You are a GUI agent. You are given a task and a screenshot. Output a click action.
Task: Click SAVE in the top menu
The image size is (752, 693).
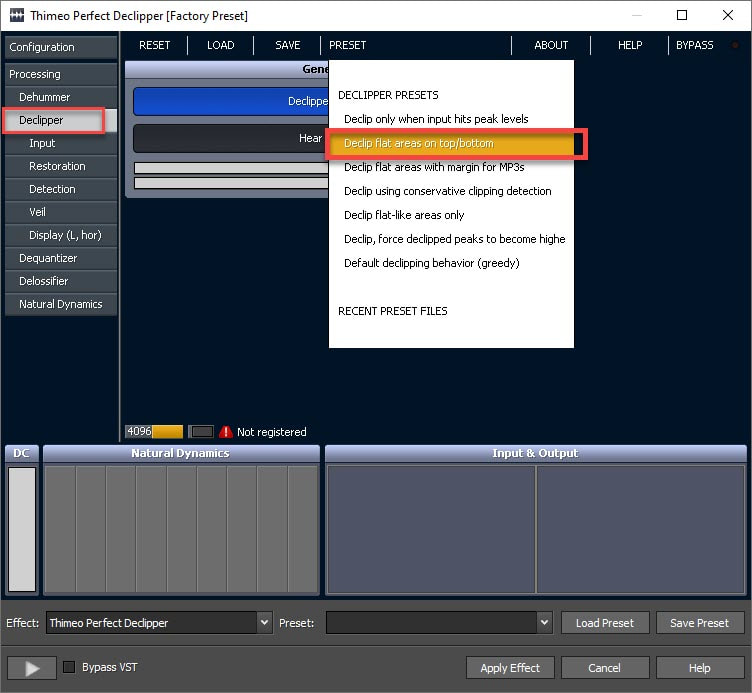click(x=288, y=45)
